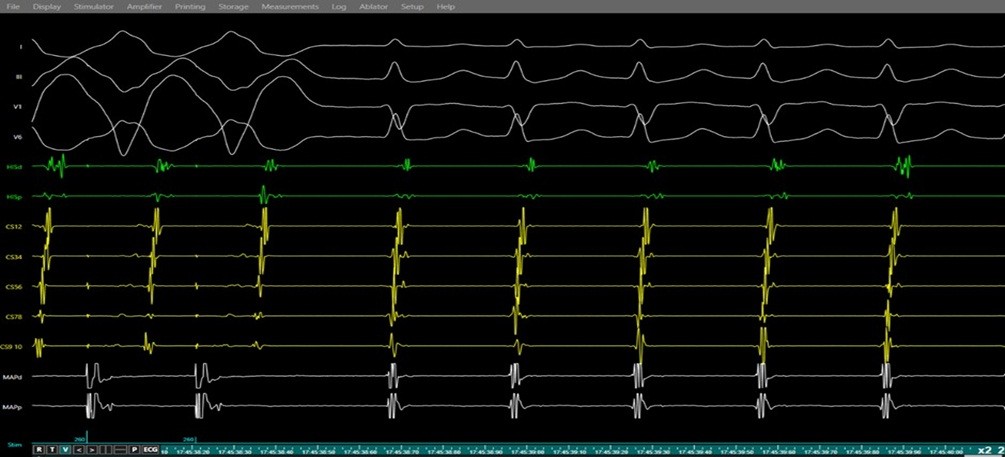1005x457 pixels.
Task: Click the vertical caliper bars button
Action: (105, 450)
